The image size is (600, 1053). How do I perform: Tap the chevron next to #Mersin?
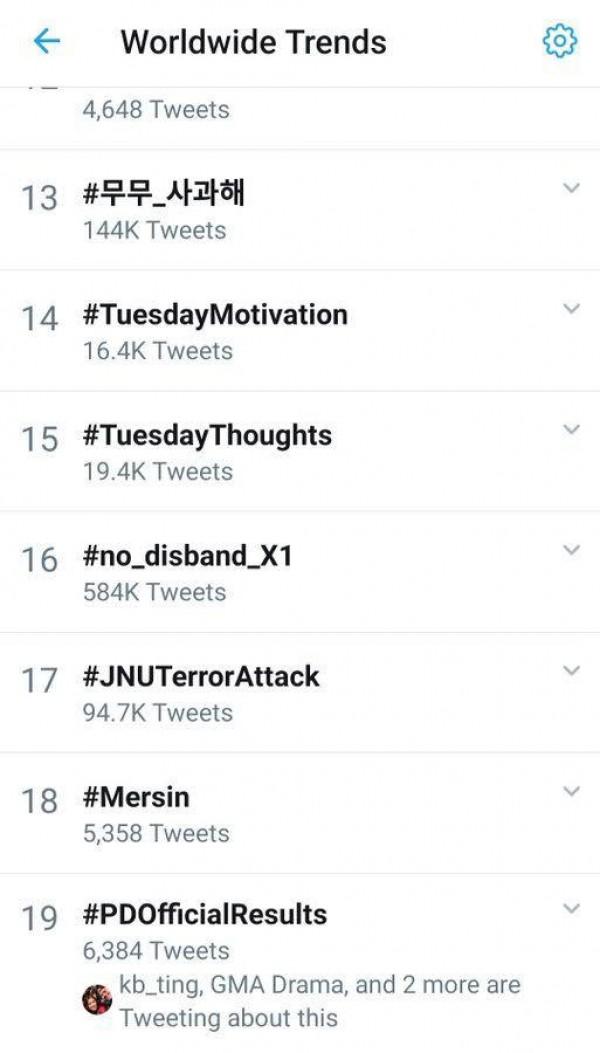click(x=571, y=791)
